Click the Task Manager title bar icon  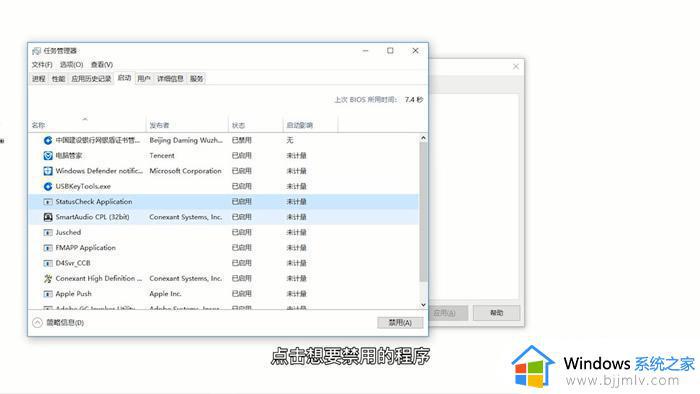(x=37, y=51)
